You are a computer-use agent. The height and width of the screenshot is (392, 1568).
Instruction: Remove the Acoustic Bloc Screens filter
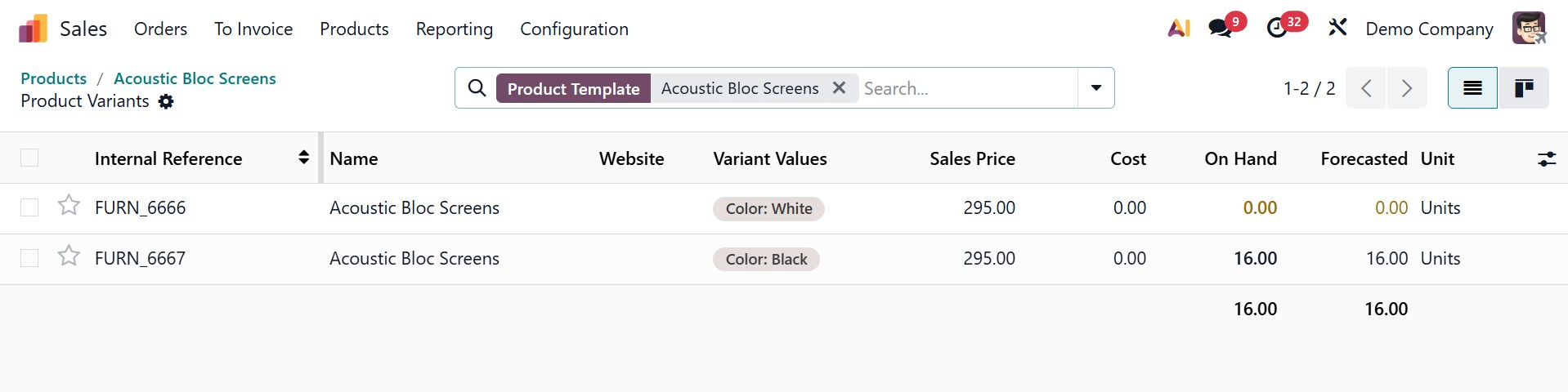click(839, 88)
